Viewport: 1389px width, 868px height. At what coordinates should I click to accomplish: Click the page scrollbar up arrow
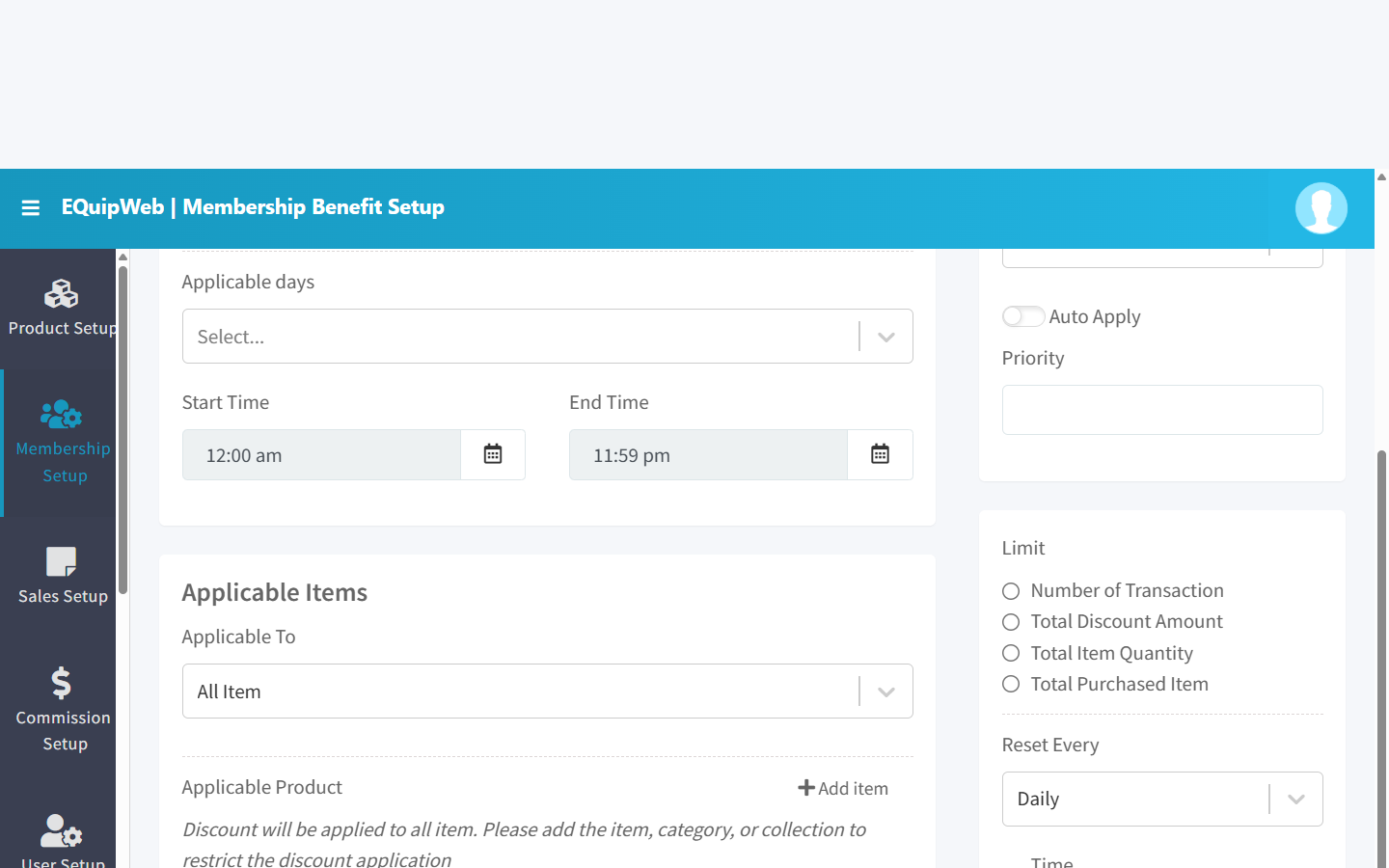pyautogui.click(x=1381, y=176)
